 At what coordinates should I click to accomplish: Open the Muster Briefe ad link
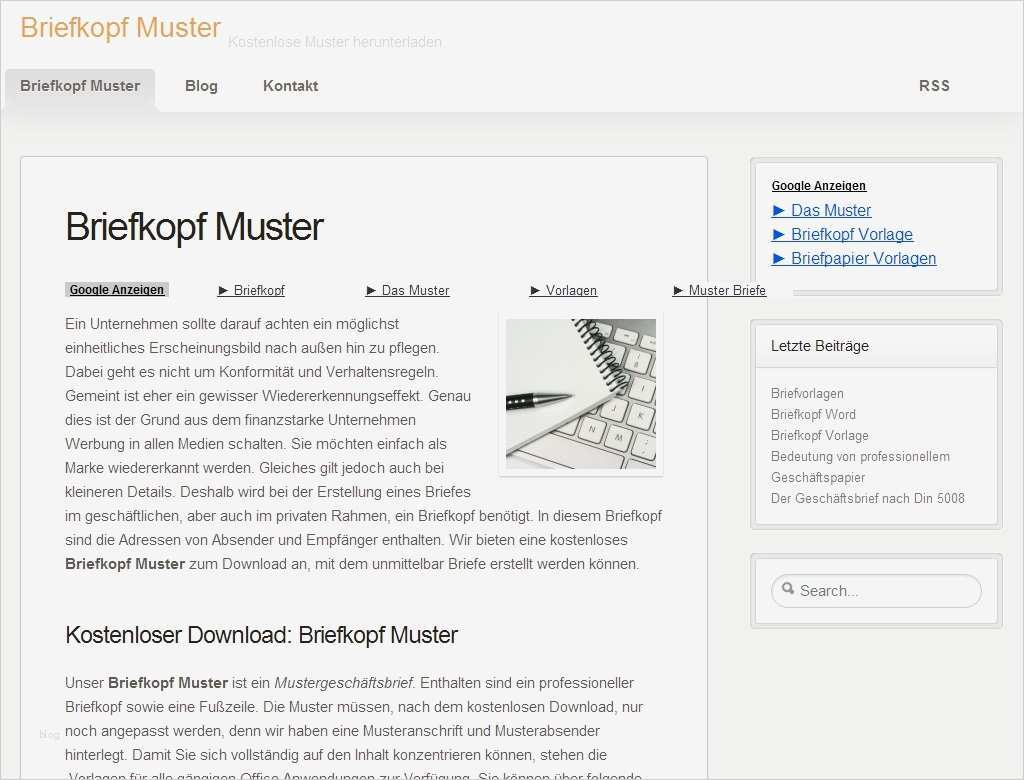point(720,290)
